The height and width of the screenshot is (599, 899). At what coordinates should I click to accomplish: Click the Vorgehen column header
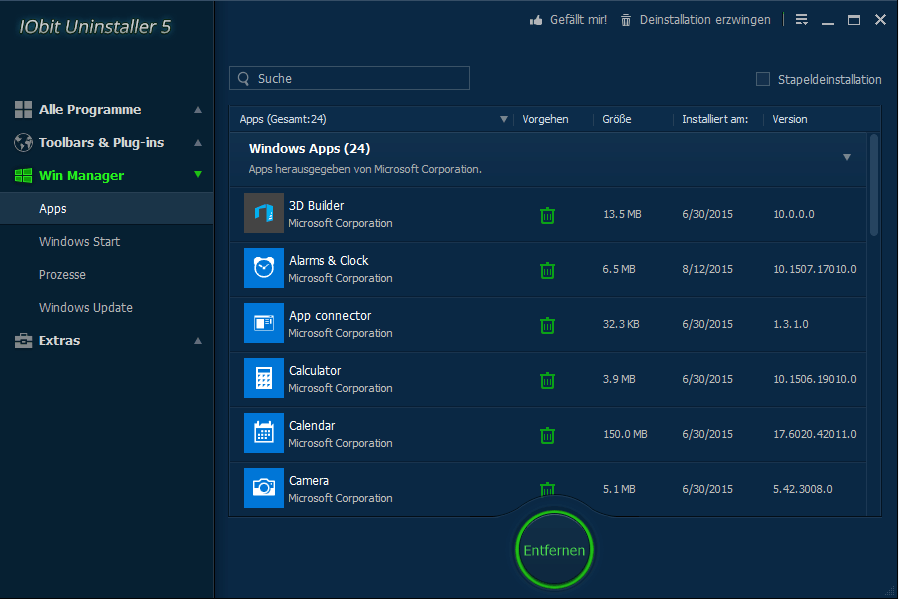(x=545, y=119)
